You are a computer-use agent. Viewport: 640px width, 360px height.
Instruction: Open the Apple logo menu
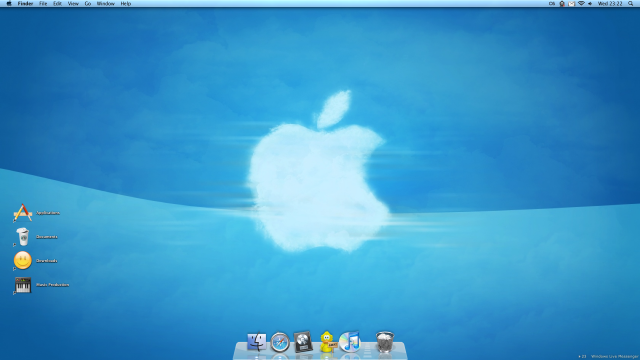coord(9,3)
